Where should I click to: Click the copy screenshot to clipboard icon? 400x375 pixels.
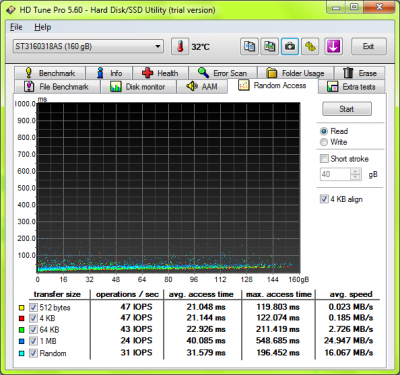point(270,46)
